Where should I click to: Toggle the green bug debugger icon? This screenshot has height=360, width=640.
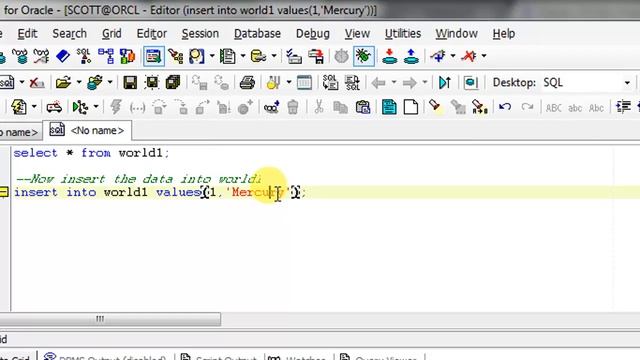[363, 56]
